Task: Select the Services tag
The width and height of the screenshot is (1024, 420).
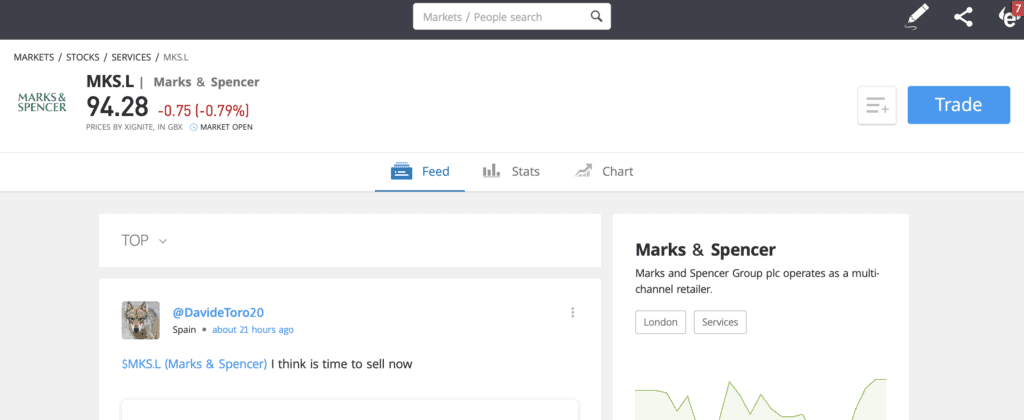Action: 720,322
